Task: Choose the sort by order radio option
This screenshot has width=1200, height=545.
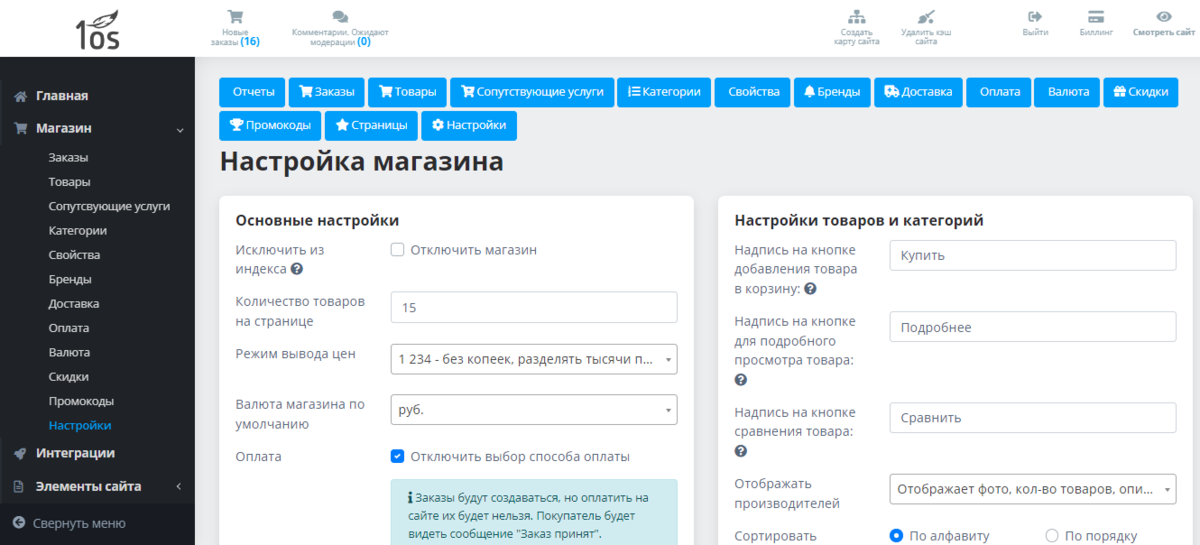Action: point(1051,536)
